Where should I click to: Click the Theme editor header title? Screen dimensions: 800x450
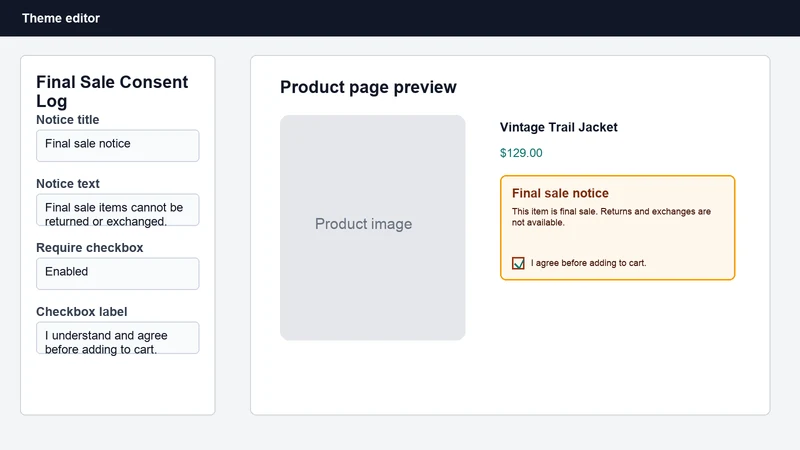click(61, 18)
